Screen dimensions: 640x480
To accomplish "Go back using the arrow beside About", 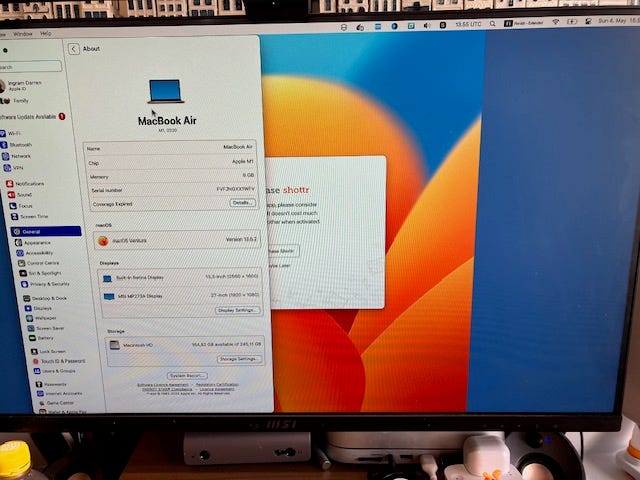I will (73, 49).
